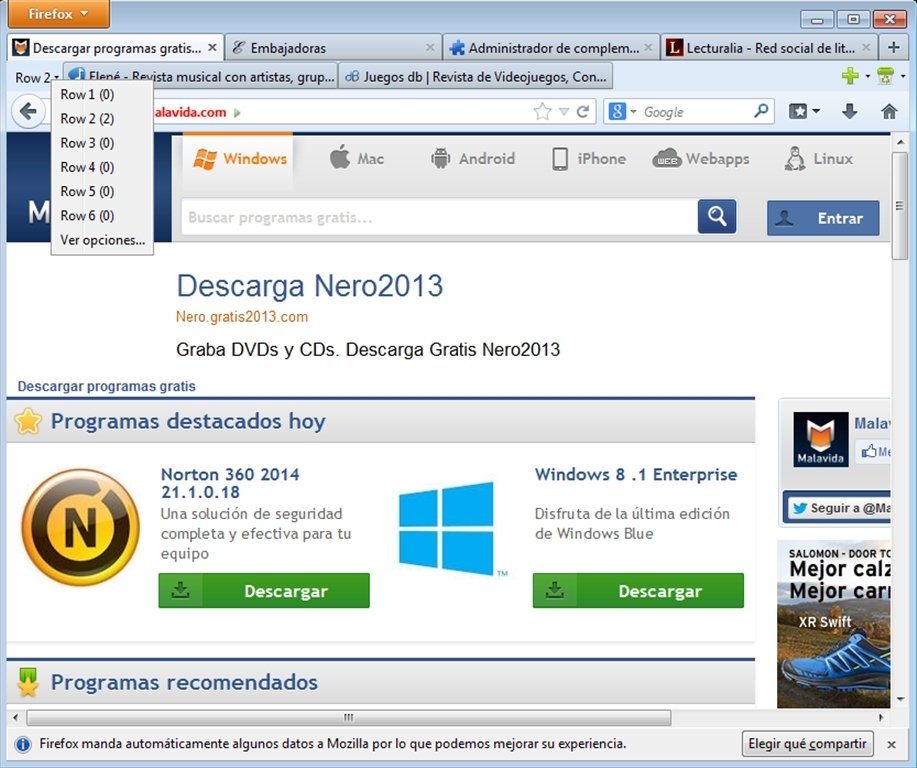The image size is (917, 768).
Task: Select the Mac platform tab
Action: (x=357, y=159)
